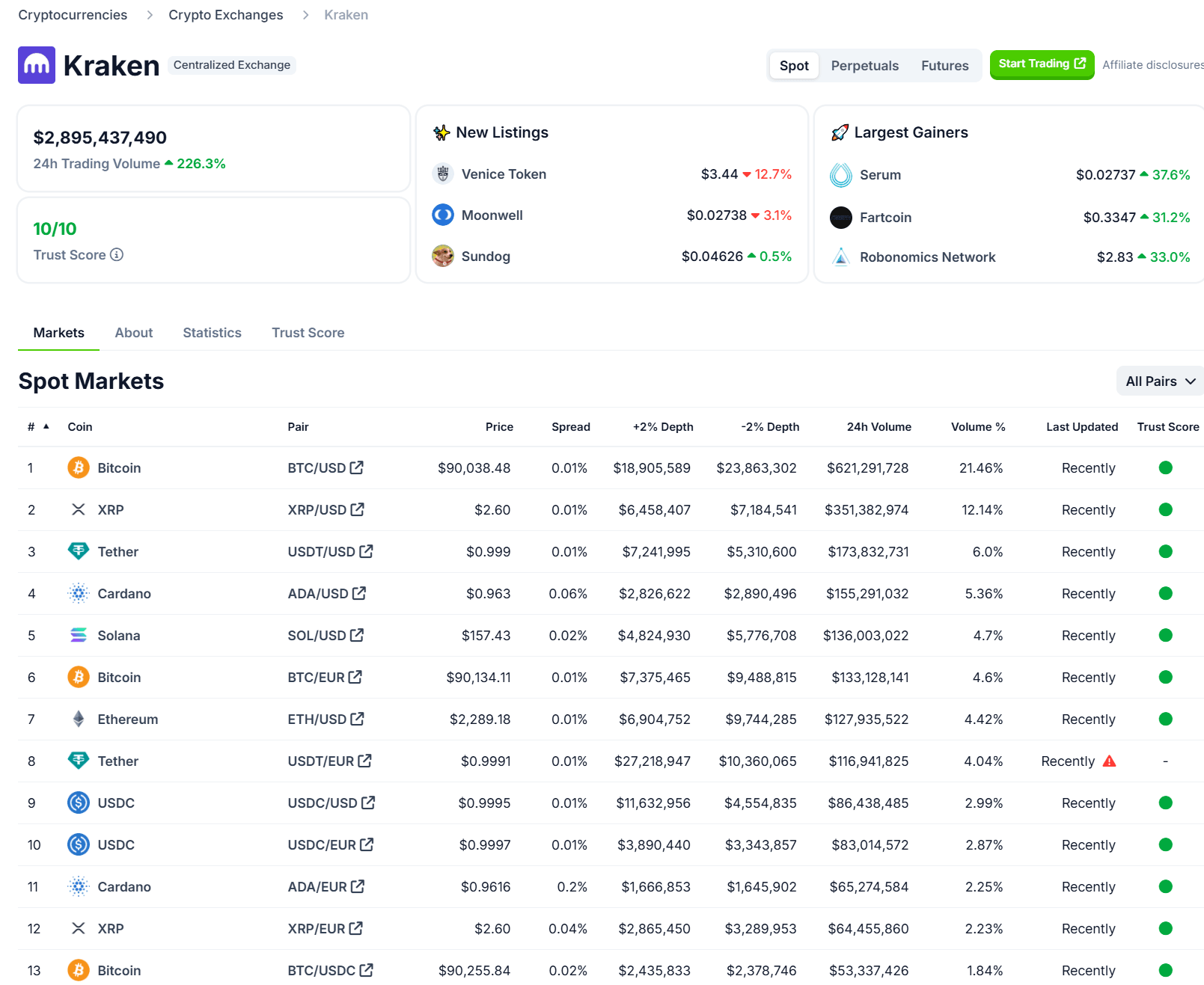Viewport: 1204px width, 985px height.
Task: Sort table by the Volume % column
Action: point(978,426)
